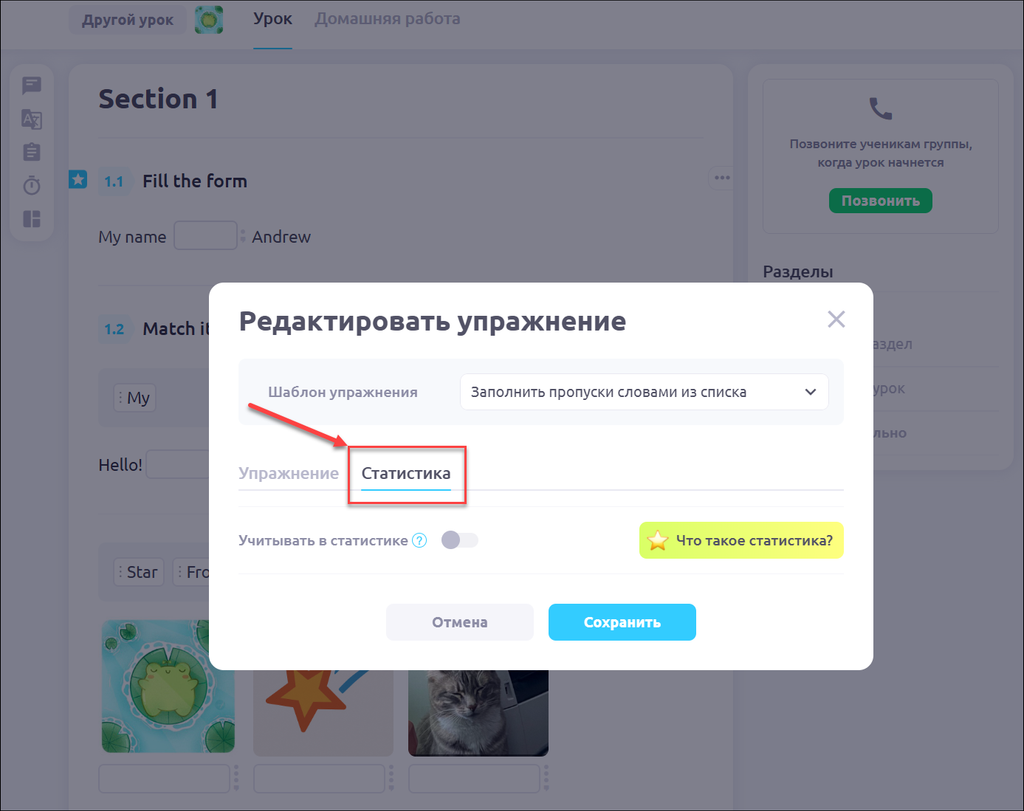The height and width of the screenshot is (811, 1024).
Task: Click the Отмена button
Action: coord(460,622)
